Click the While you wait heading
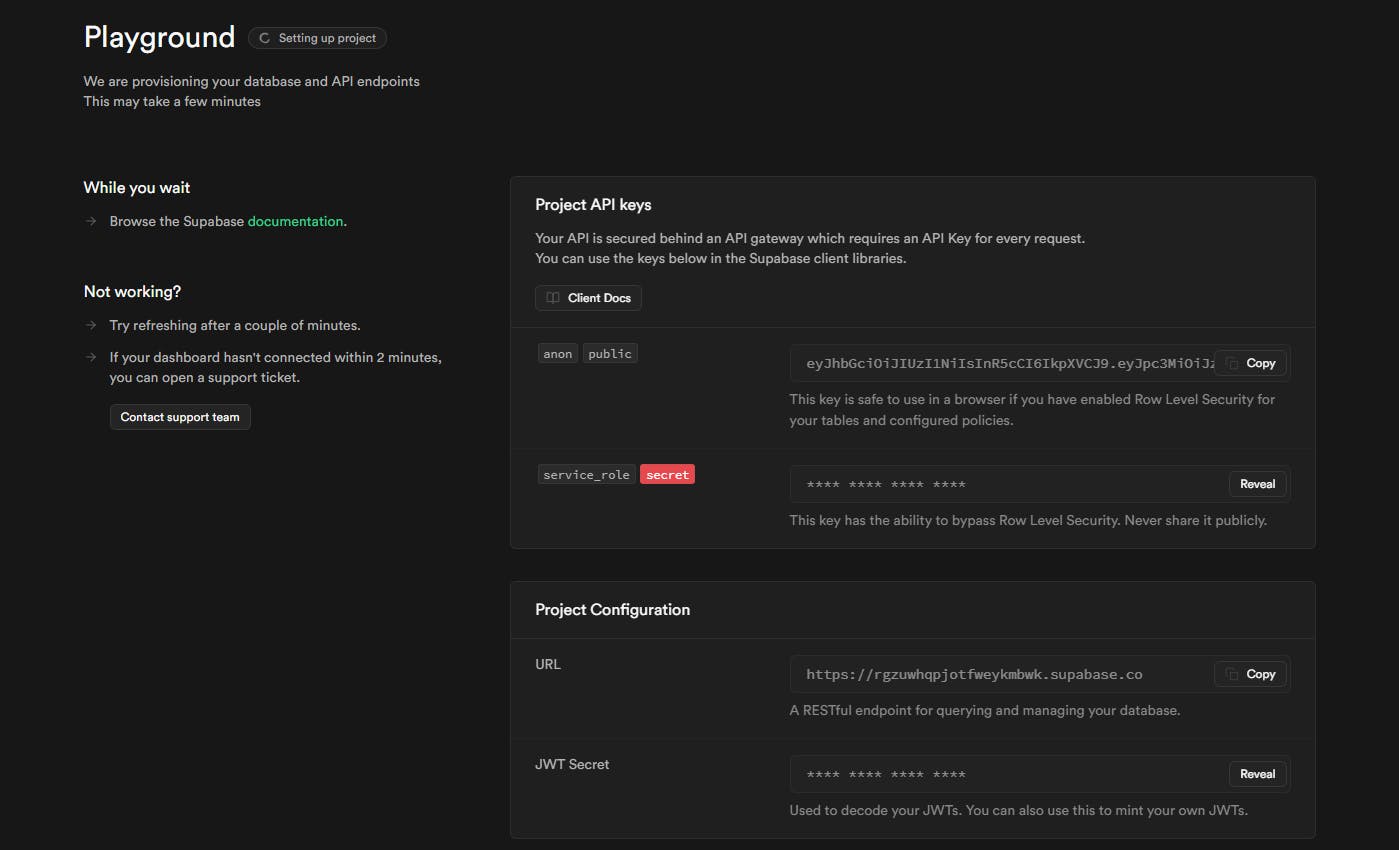Image resolution: width=1399 pixels, height=850 pixels. (x=137, y=188)
